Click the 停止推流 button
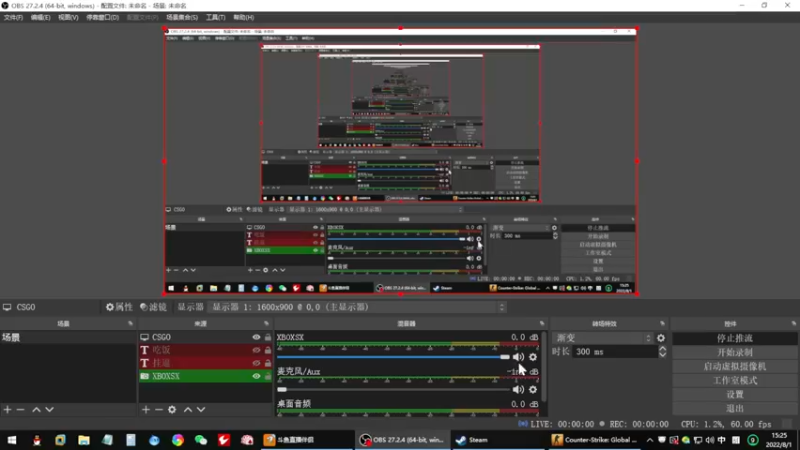Screen dimensions: 800x450 point(735,338)
